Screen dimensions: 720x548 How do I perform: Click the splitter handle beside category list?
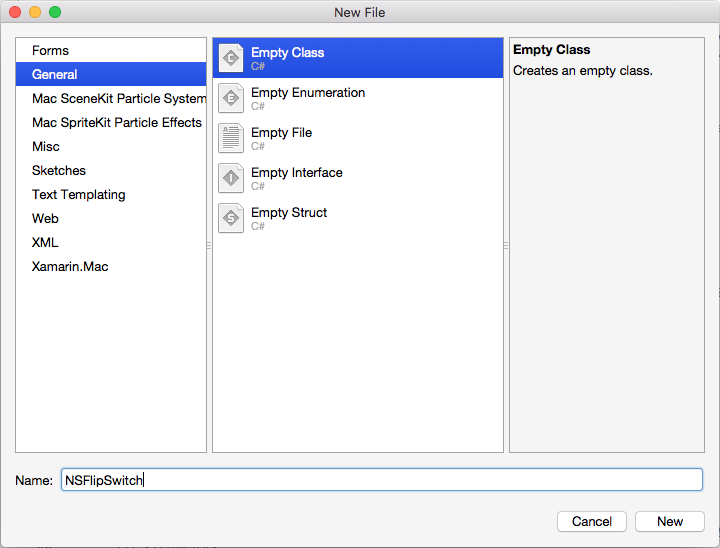209,246
